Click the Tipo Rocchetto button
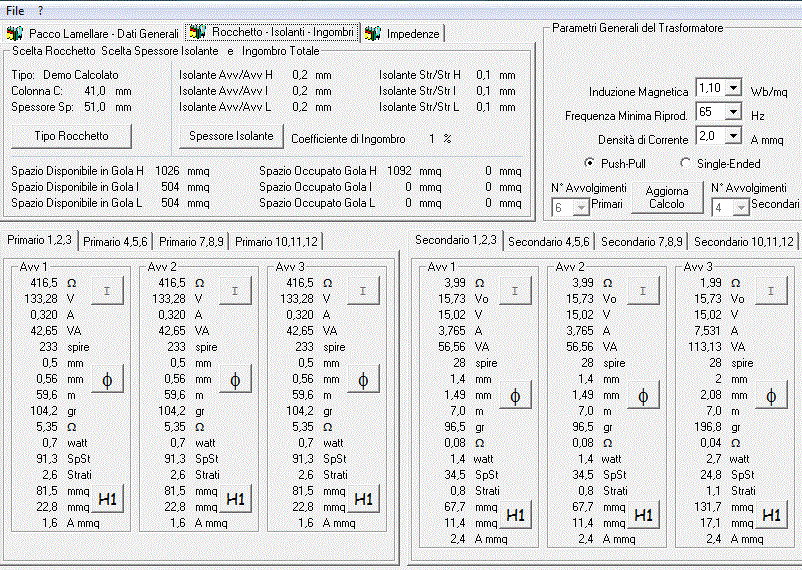The width and height of the screenshot is (802, 570). pos(71,136)
